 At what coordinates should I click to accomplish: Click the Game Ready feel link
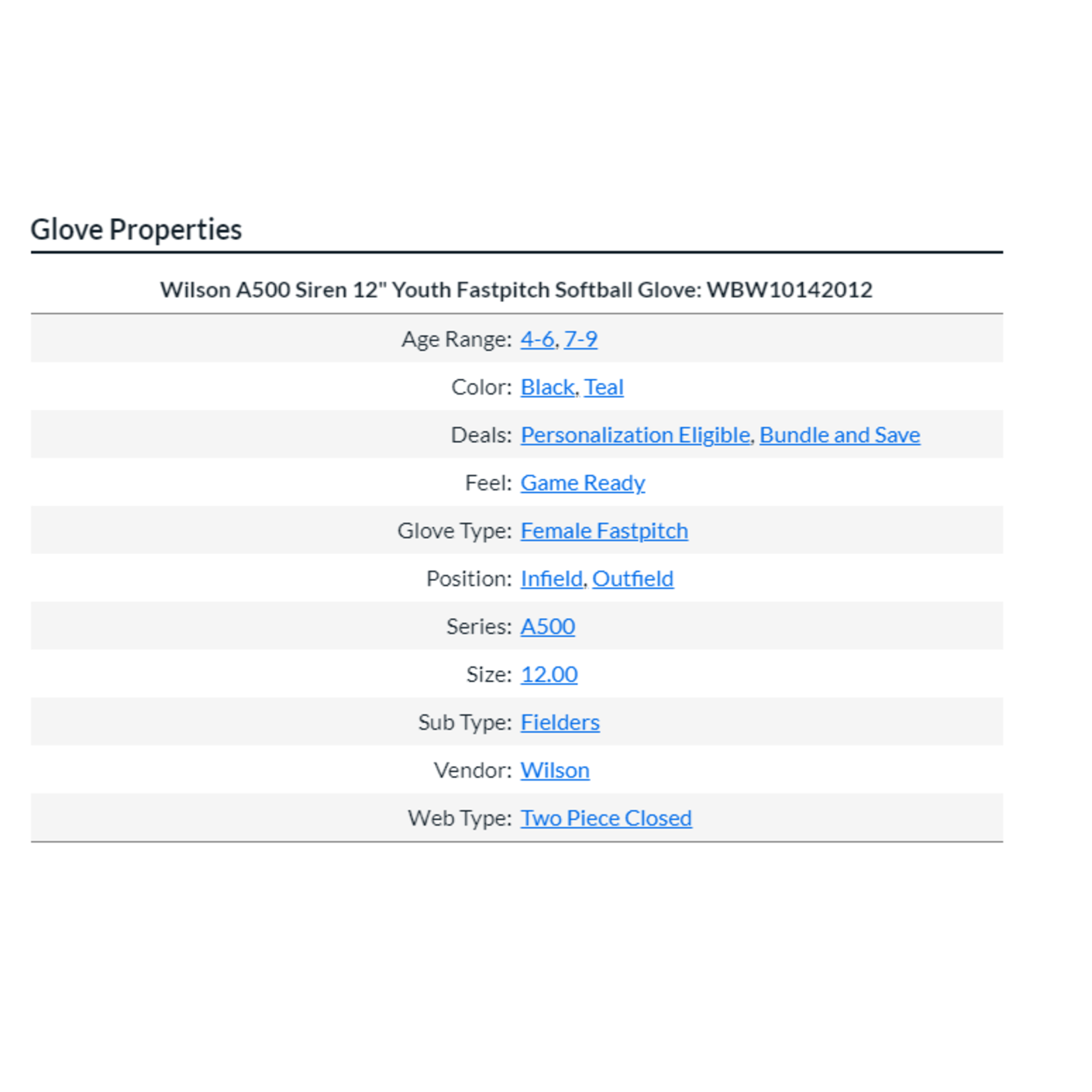tap(582, 483)
